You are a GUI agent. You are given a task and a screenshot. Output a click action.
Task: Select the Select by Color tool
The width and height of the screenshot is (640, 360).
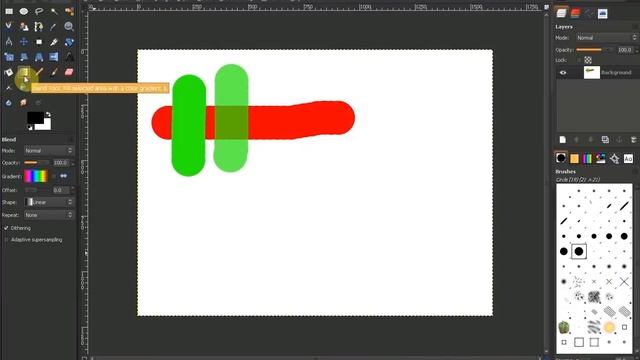(69, 11)
